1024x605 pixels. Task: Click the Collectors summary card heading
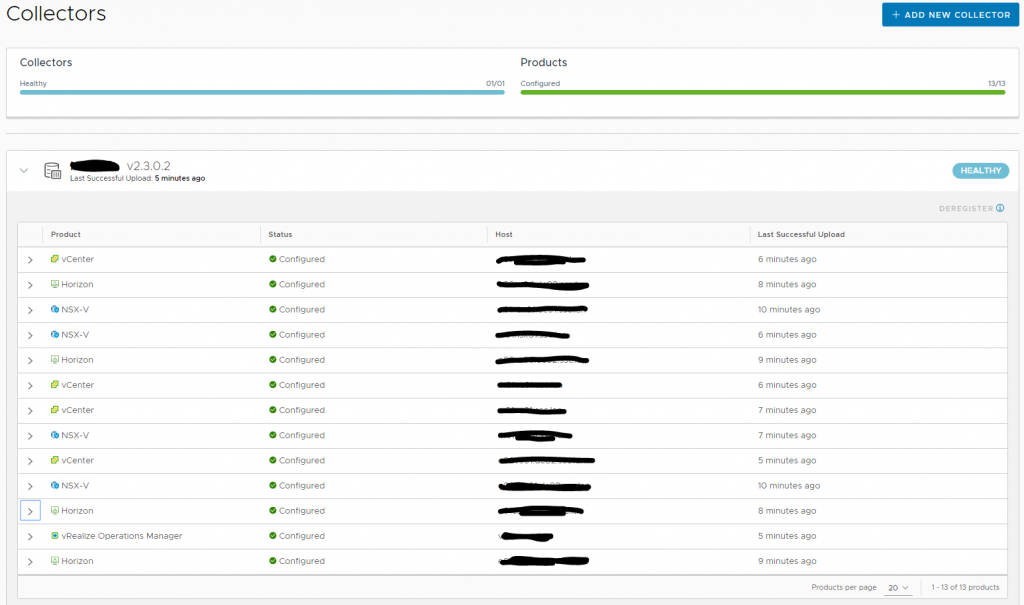pyautogui.click(x=46, y=62)
